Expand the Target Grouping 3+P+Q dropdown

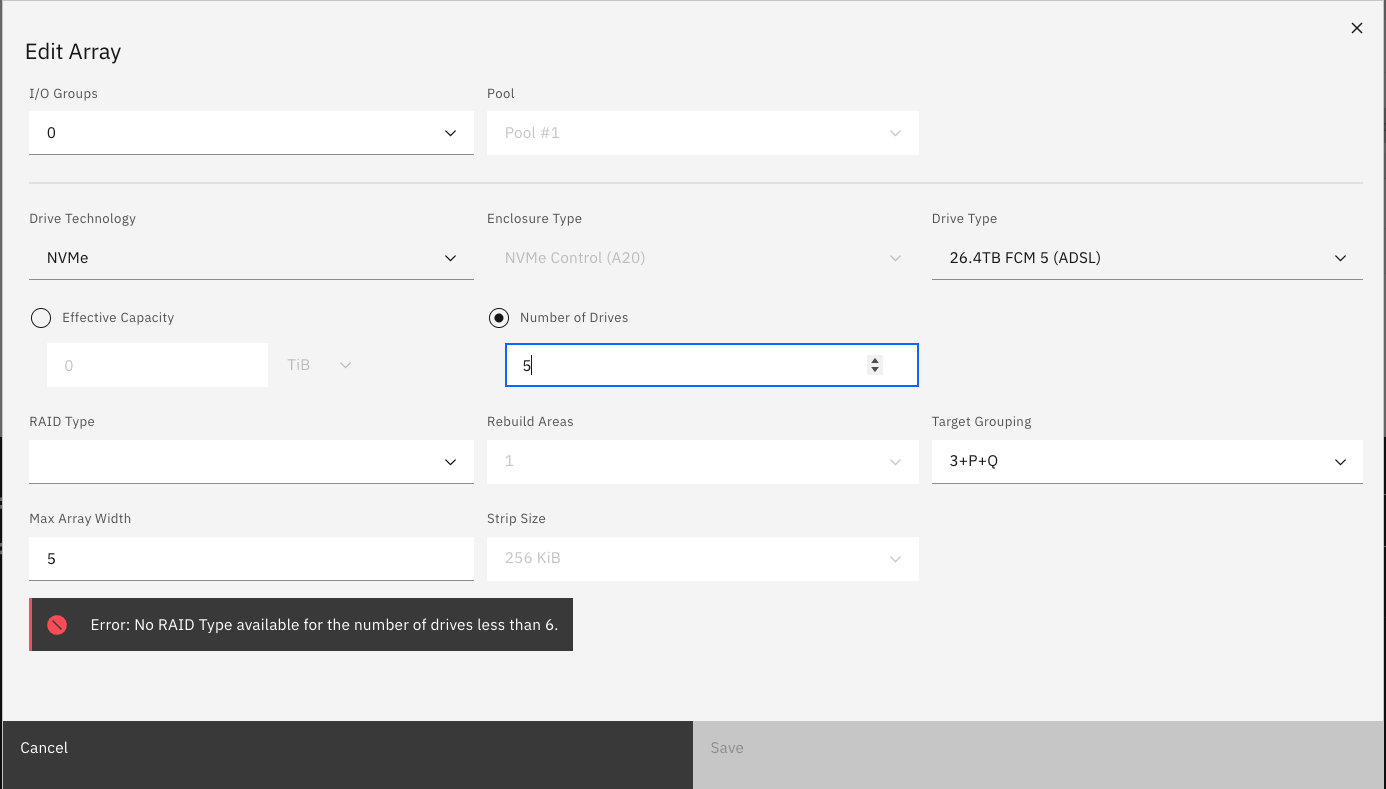(1147, 462)
